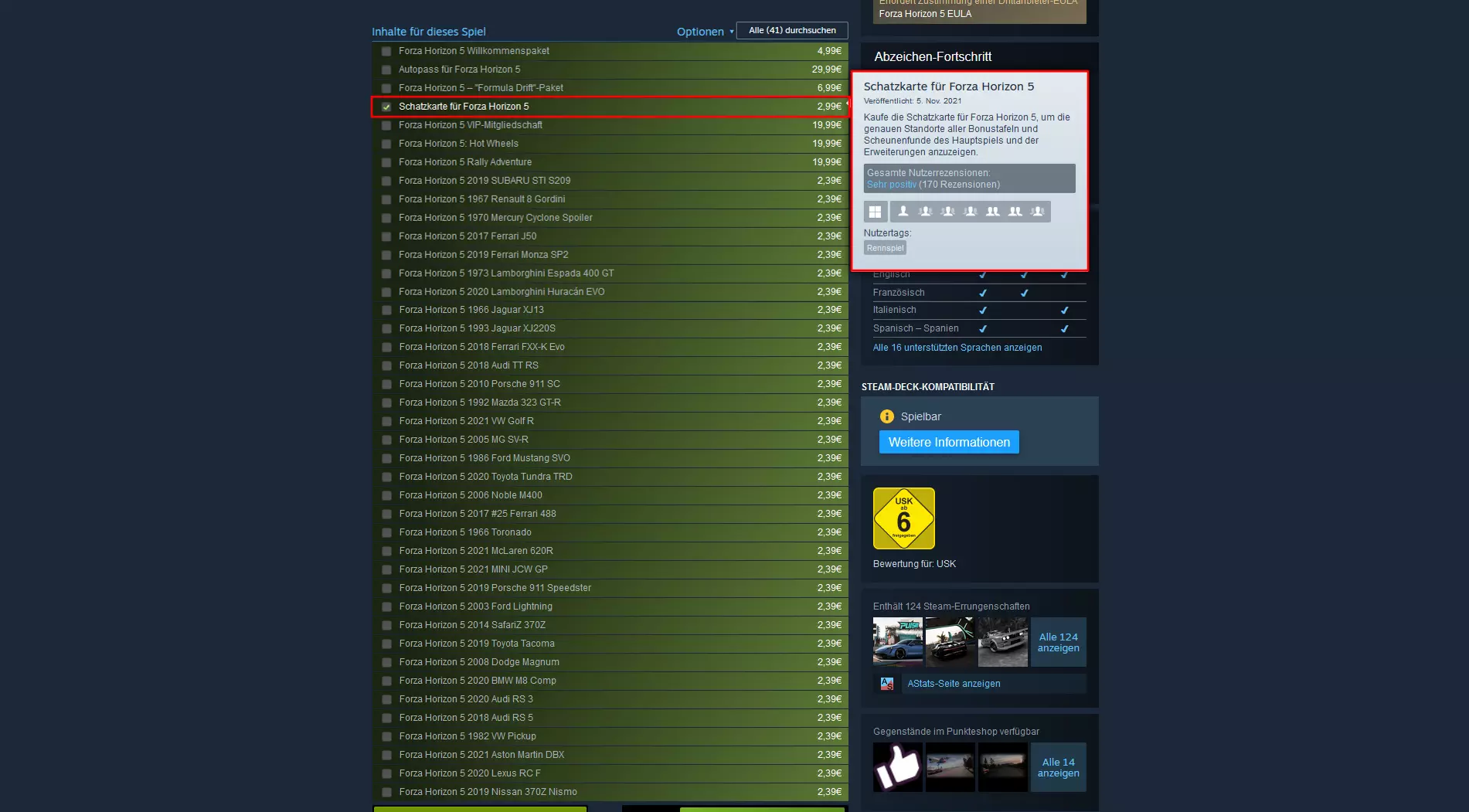Click Alle 14 anzeigen points shop tile
Viewport: 1469px width, 812px height.
[x=1058, y=767]
